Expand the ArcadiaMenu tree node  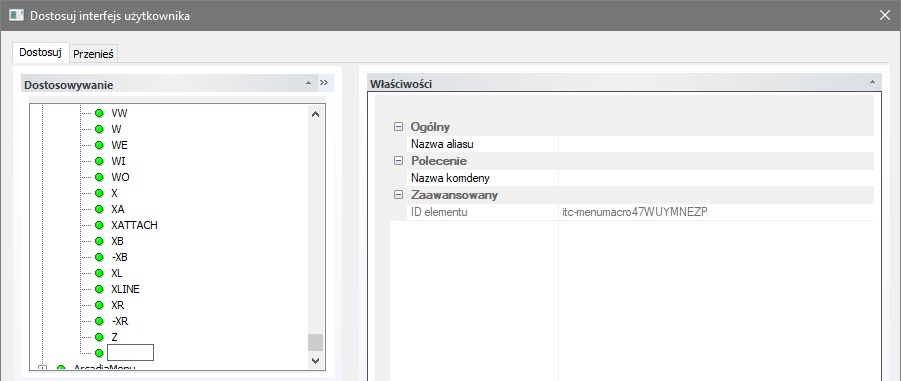tap(42, 368)
